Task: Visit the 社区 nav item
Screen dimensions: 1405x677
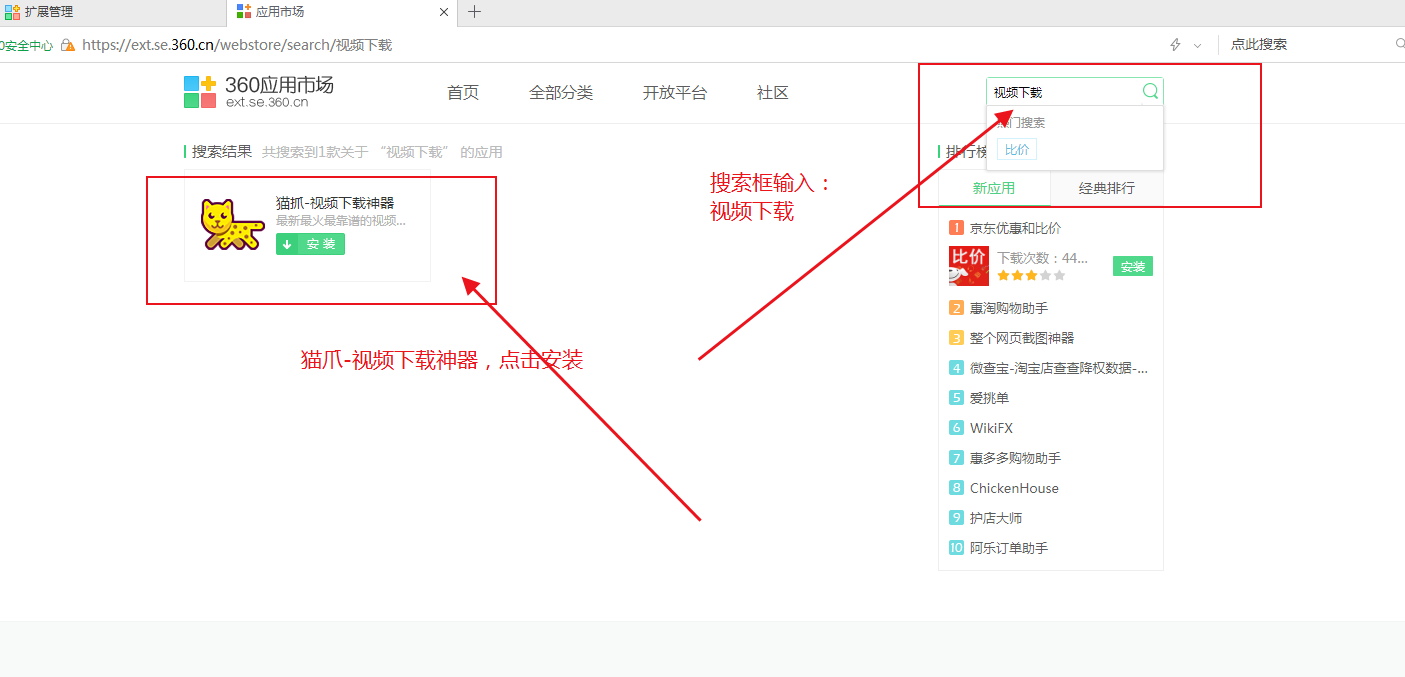Action: pyautogui.click(x=773, y=93)
